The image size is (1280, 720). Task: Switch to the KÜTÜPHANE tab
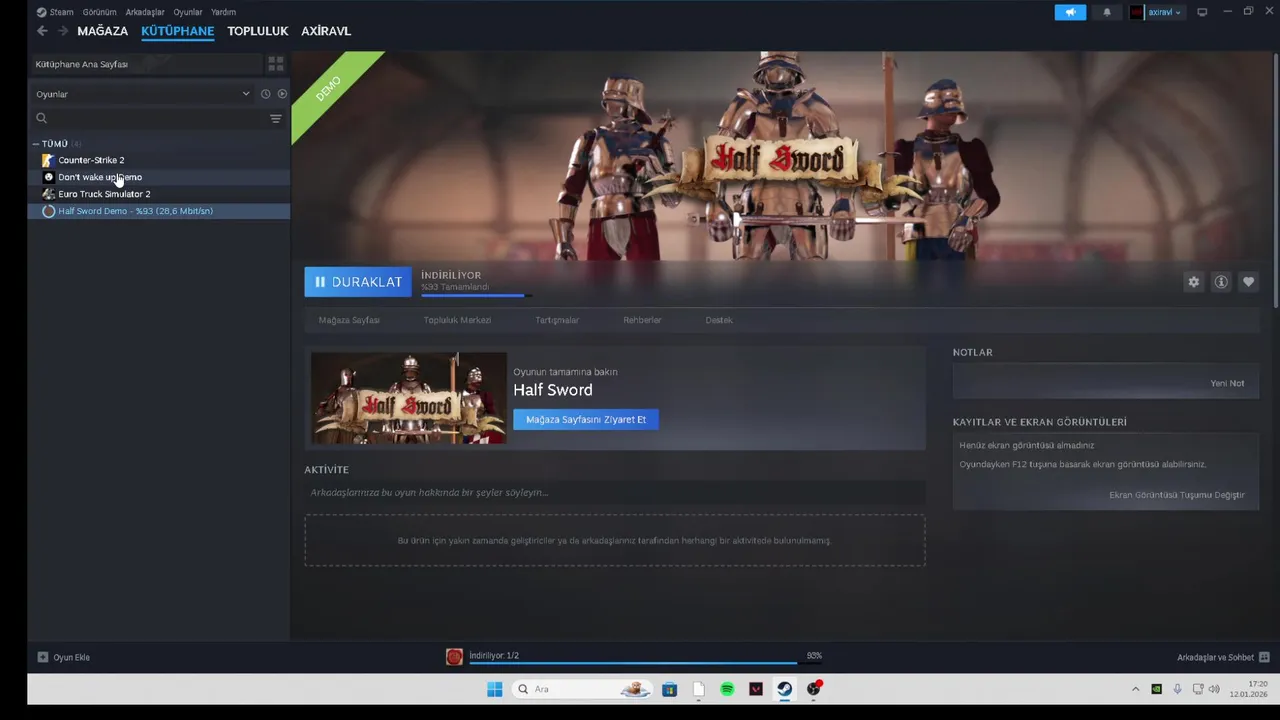[x=178, y=31]
